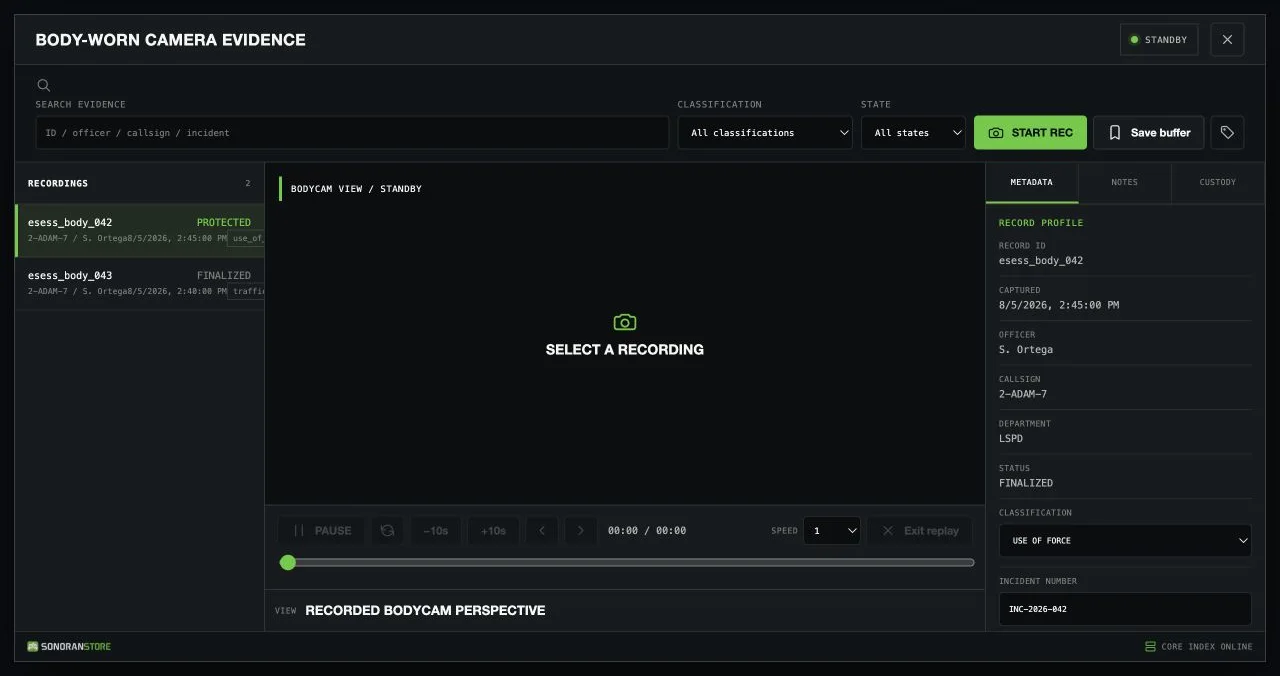Click the PROTECTED status label
The height and width of the screenshot is (676, 1280).
coord(224,223)
